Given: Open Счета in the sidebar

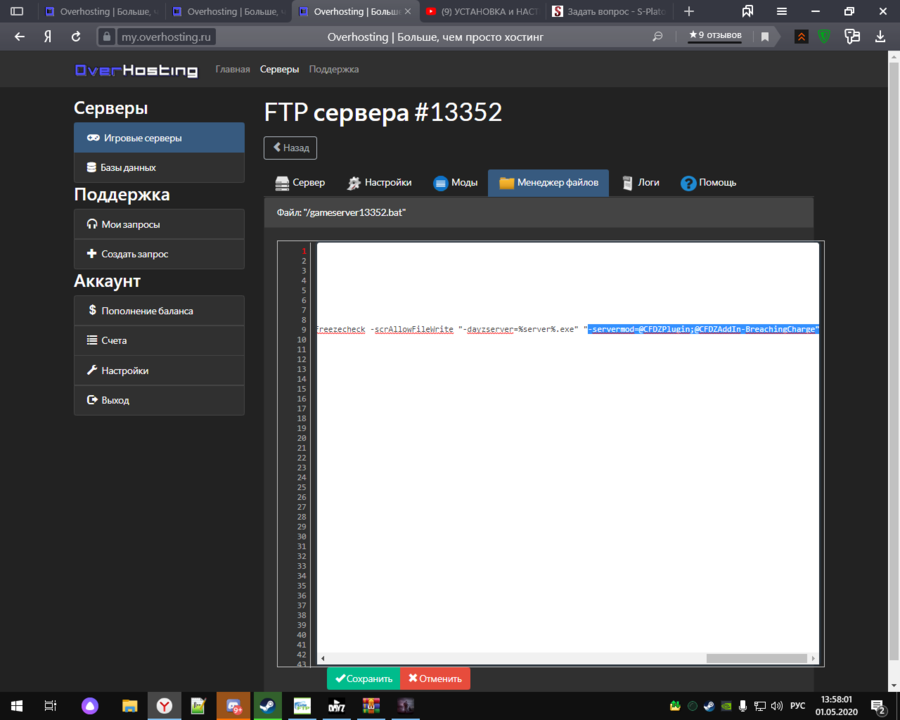Looking at the screenshot, I should point(159,340).
